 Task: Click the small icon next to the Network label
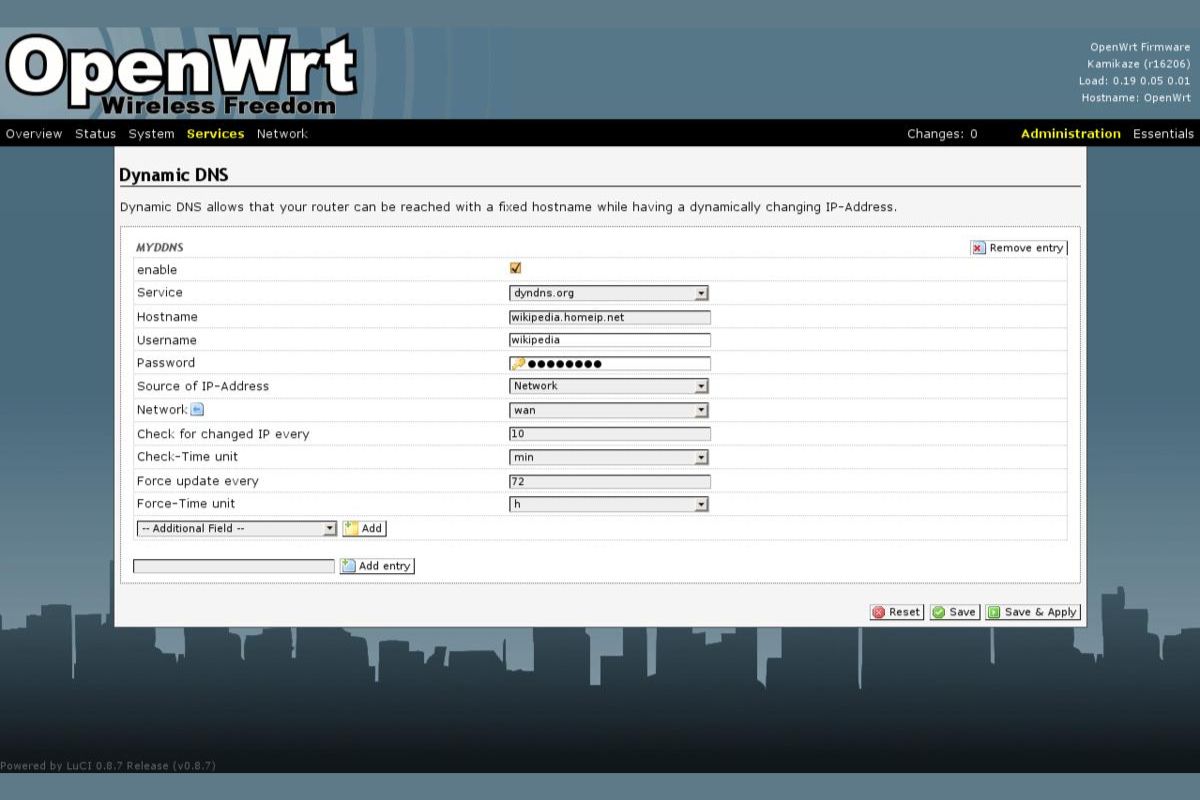(x=197, y=409)
